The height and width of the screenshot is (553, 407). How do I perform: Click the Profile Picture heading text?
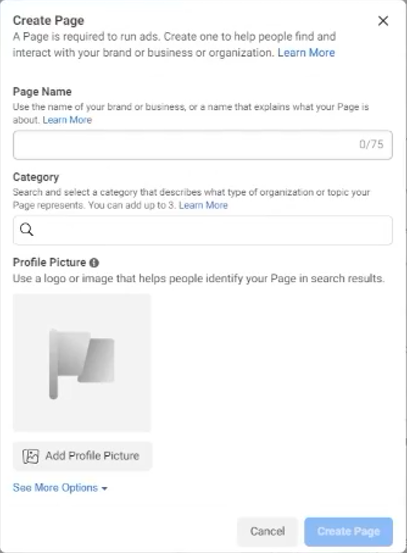tap(49, 262)
